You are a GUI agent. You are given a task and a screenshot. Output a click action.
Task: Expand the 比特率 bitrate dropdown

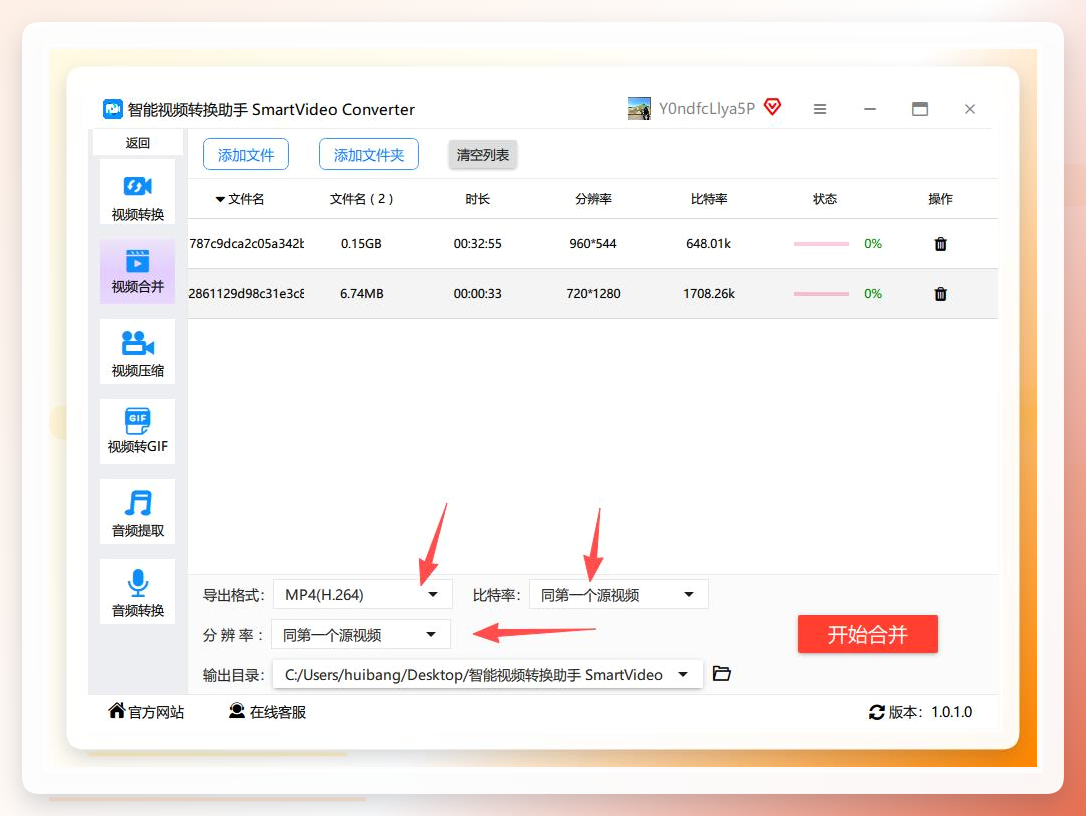[618, 594]
